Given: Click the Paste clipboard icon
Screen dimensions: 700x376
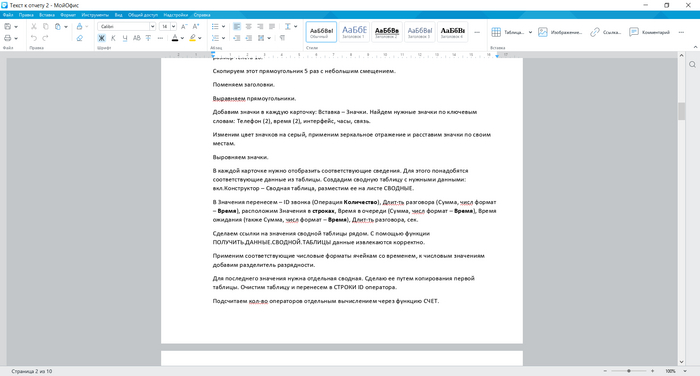Looking at the screenshot, I should click(x=58, y=27).
